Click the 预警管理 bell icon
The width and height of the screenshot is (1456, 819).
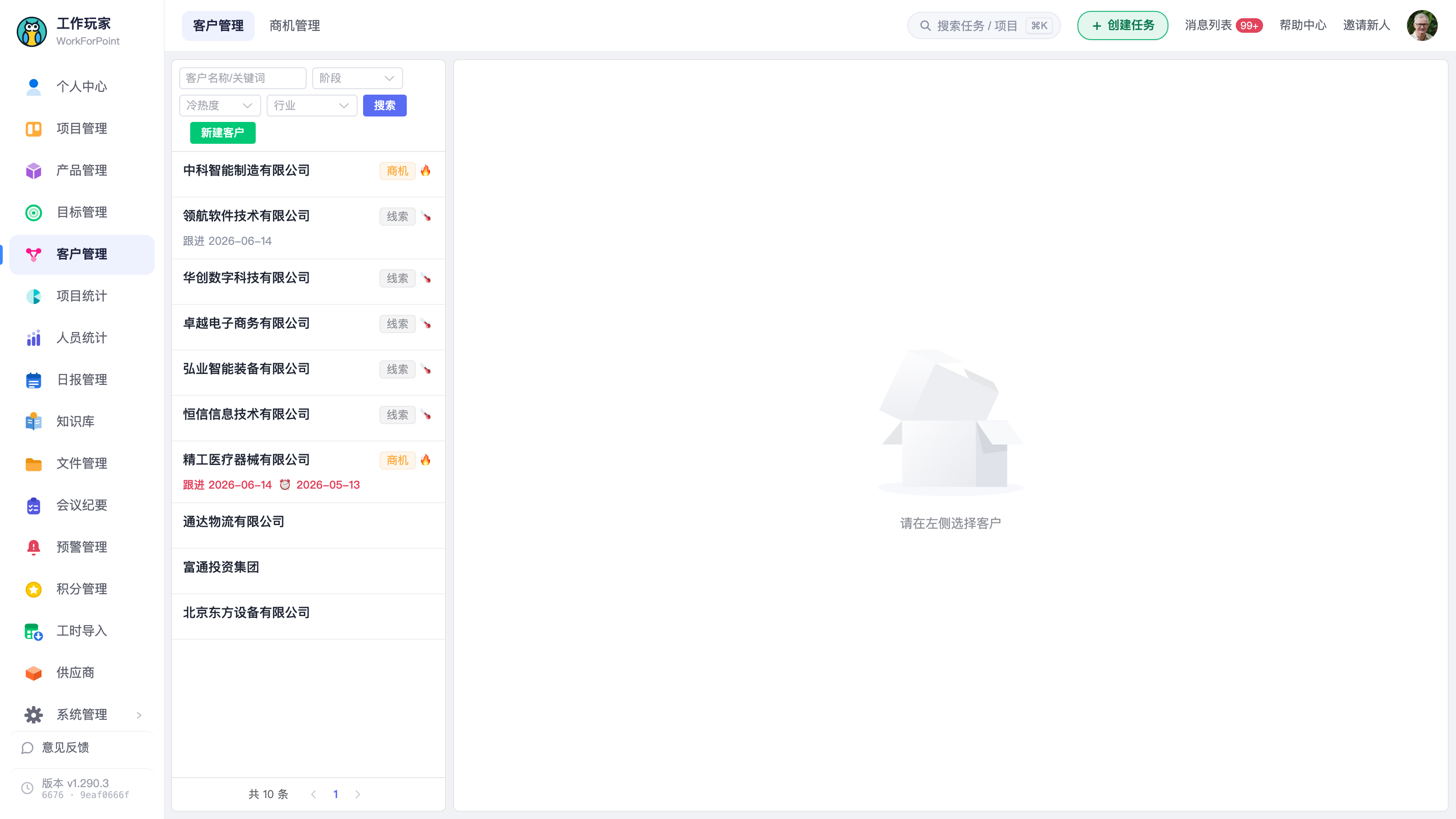33,547
